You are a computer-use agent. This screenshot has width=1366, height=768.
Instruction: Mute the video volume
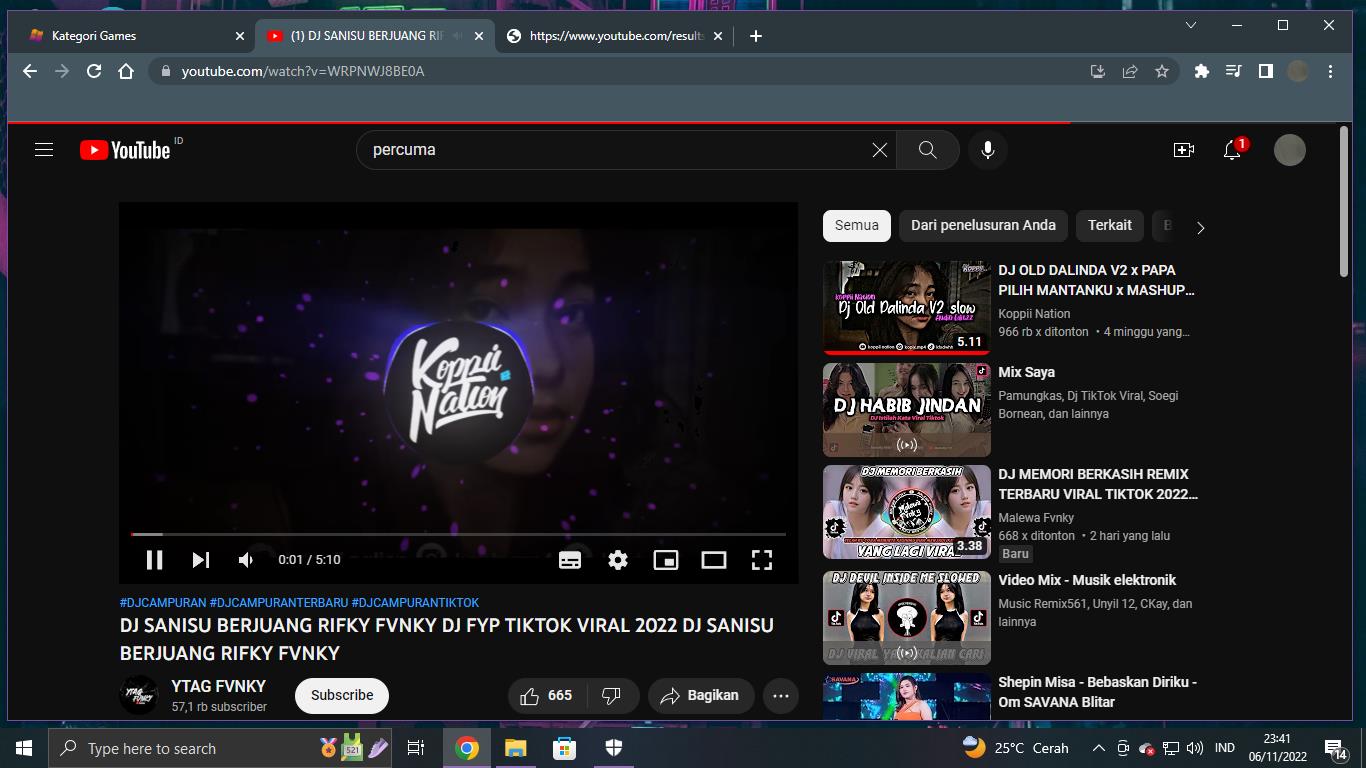coord(246,560)
